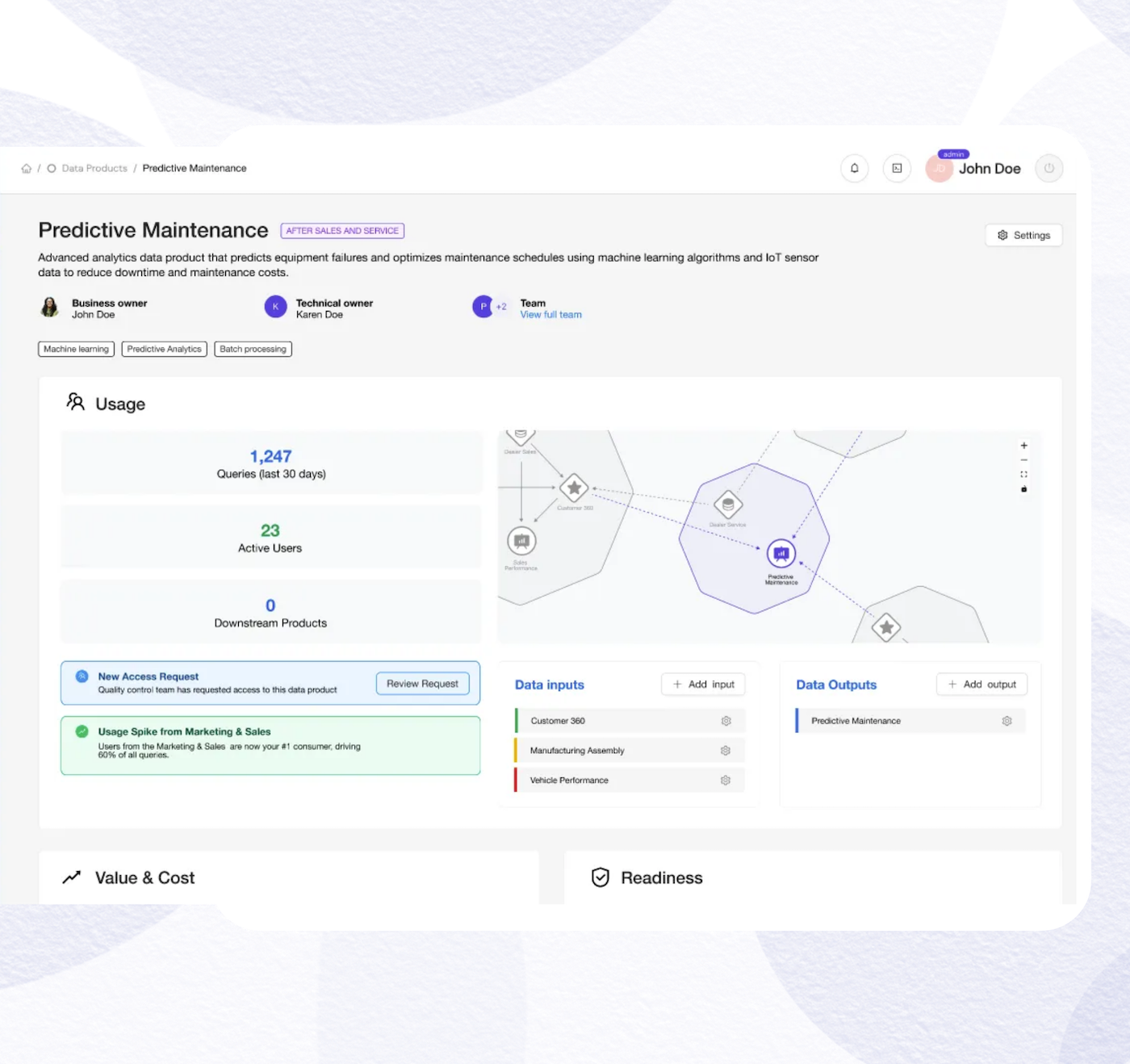Image resolution: width=1130 pixels, height=1064 pixels.
Task: Click the team P avatar
Action: click(483, 307)
